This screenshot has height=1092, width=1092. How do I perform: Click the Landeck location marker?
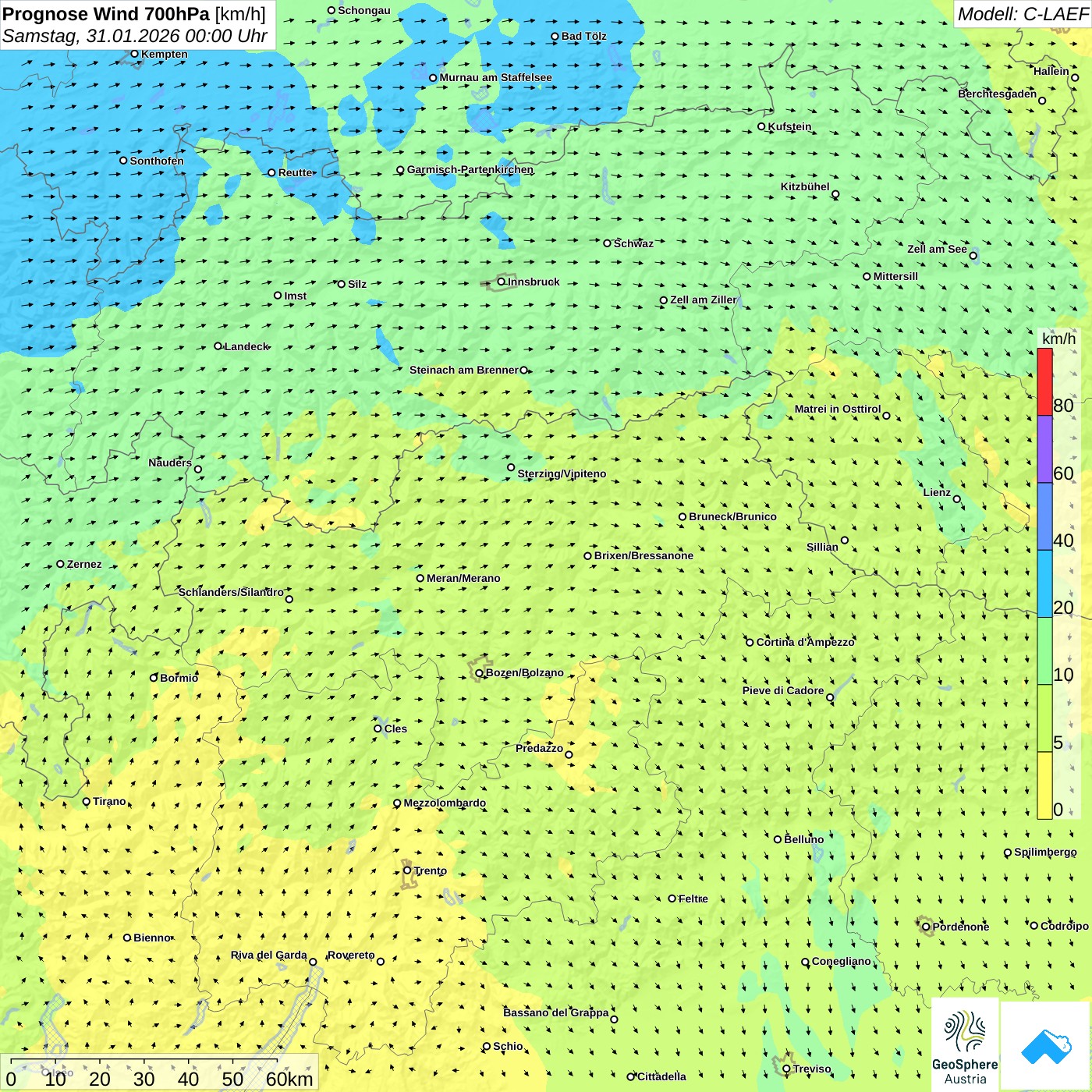(218, 346)
